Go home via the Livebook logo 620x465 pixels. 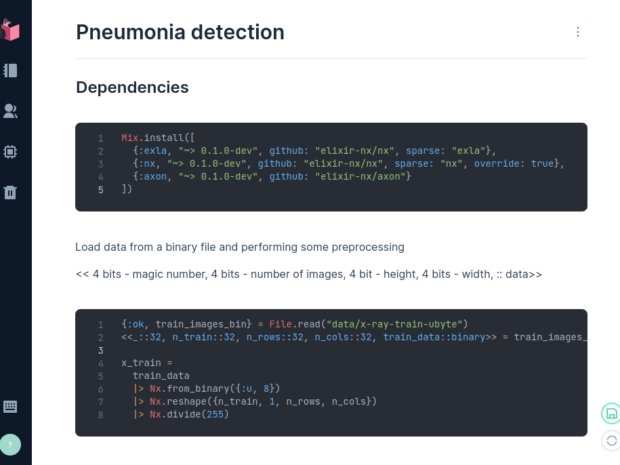[x=10, y=30]
